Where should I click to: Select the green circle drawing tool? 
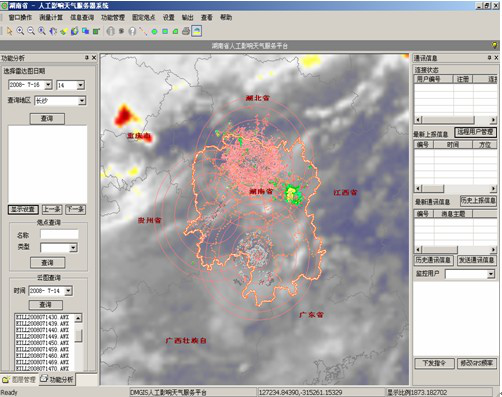(x=154, y=32)
